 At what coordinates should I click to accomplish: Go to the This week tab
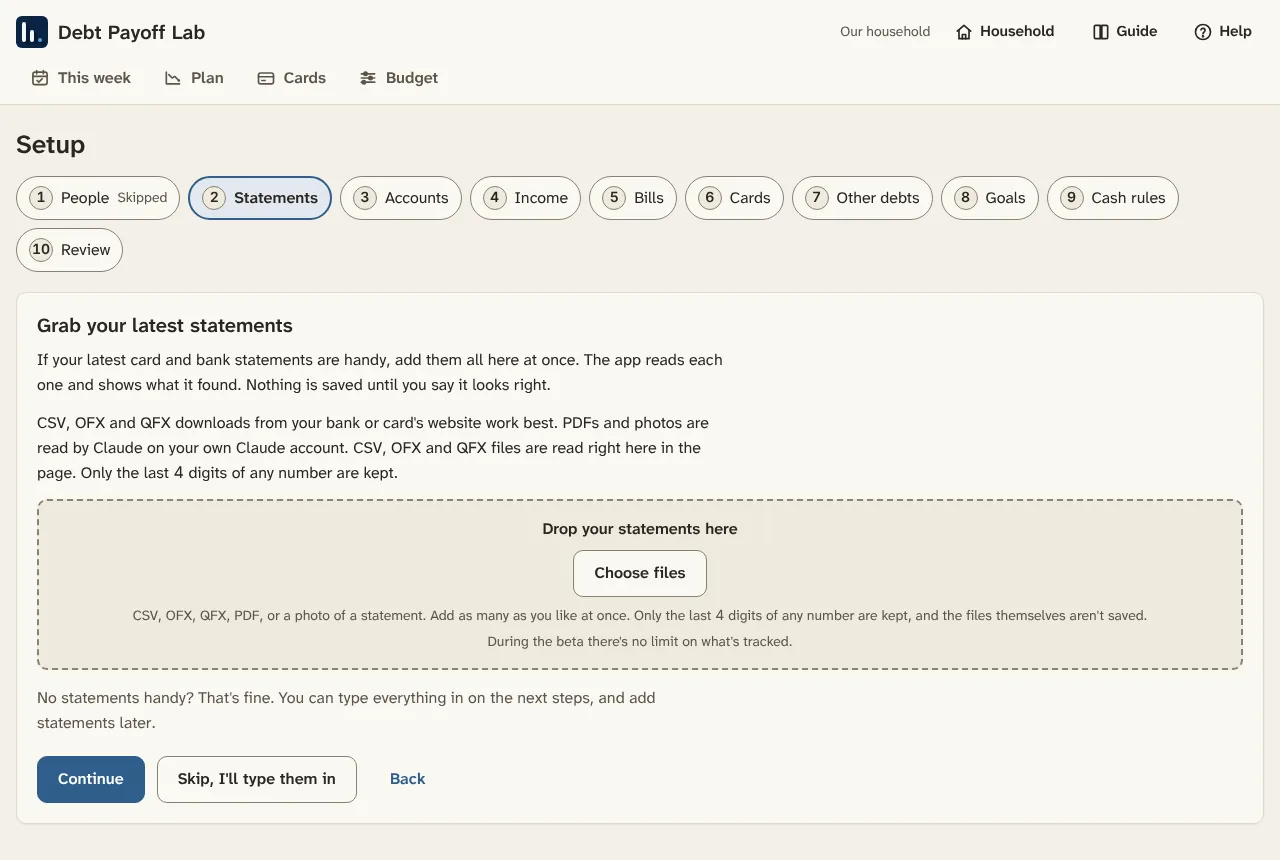(x=81, y=78)
